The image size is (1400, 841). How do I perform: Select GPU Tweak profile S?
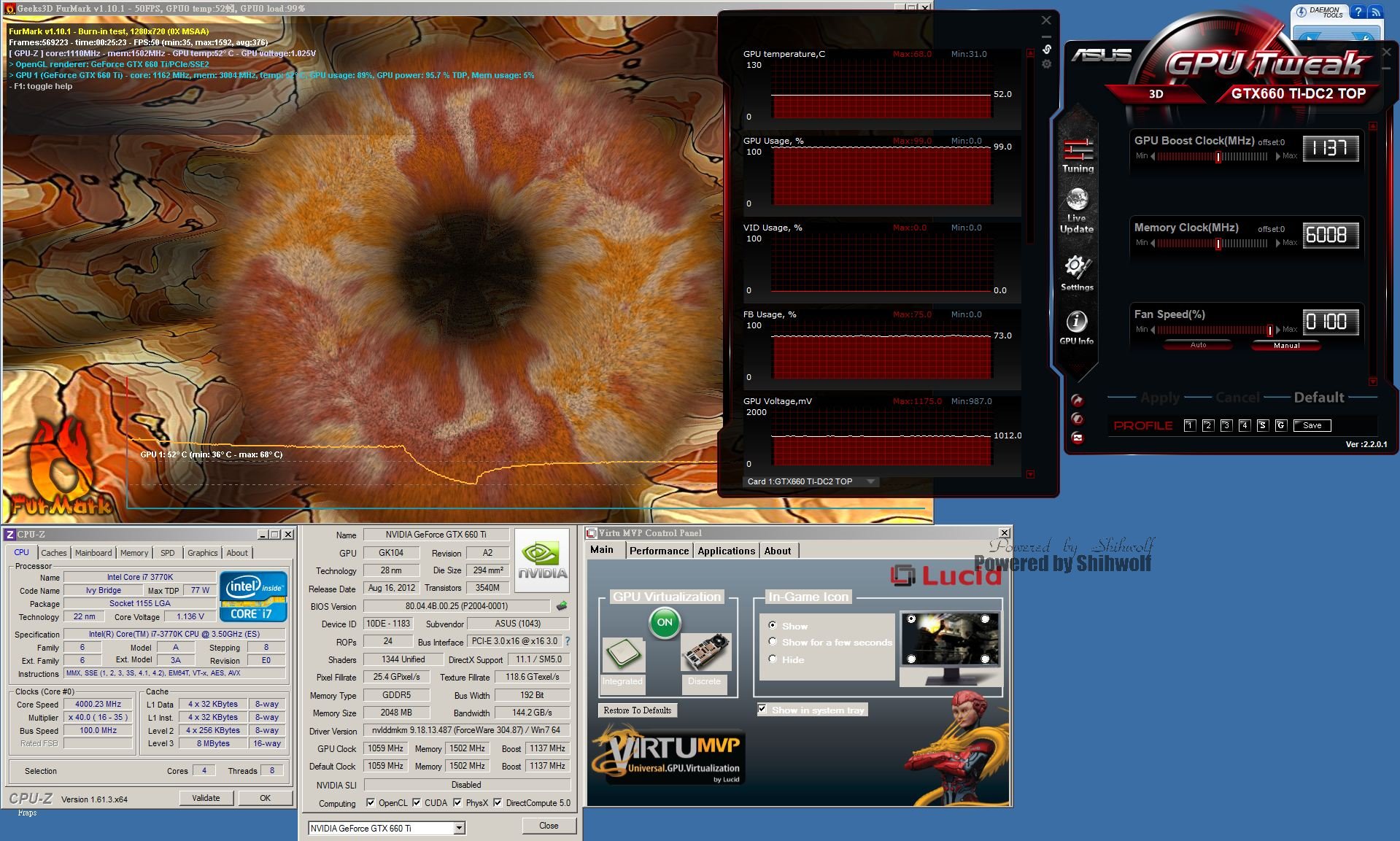click(x=1263, y=425)
